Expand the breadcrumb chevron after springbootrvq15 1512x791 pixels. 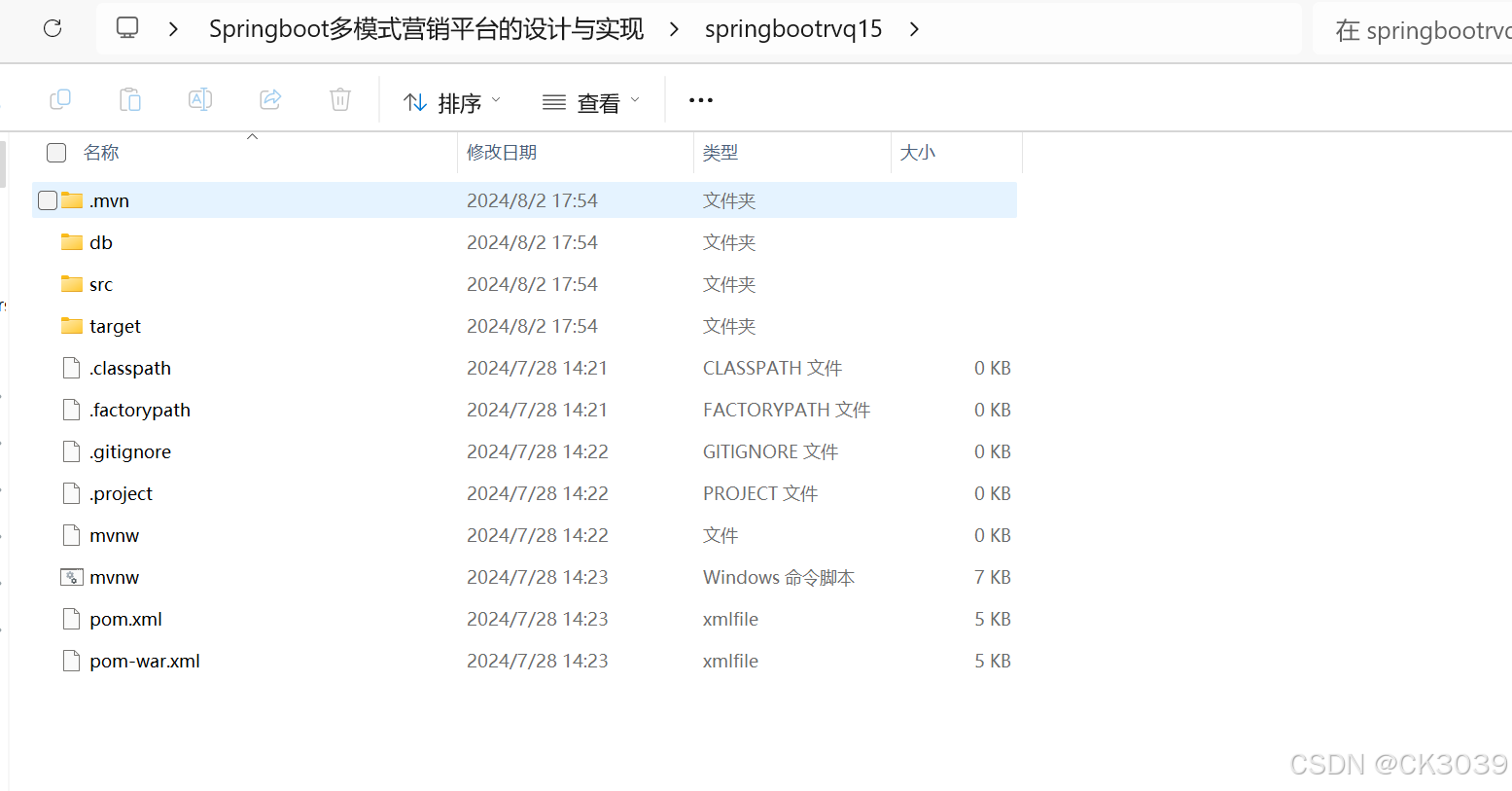[914, 29]
